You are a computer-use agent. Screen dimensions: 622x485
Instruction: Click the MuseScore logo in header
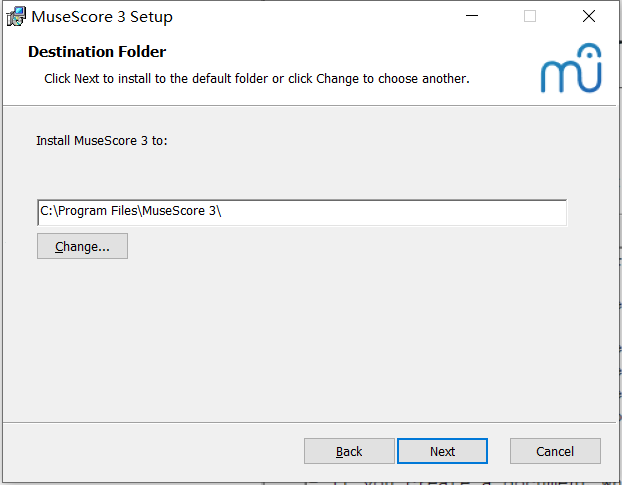(571, 68)
